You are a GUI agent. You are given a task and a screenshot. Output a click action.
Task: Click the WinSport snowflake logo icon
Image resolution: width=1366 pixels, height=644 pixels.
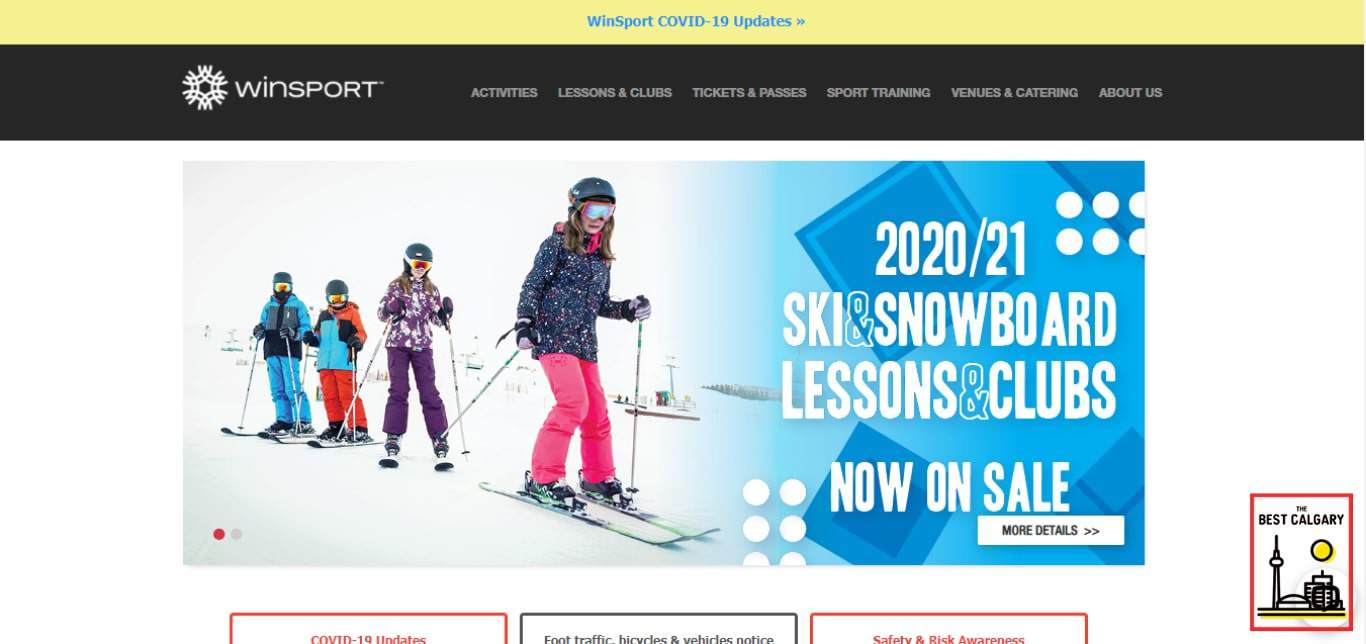pos(205,88)
